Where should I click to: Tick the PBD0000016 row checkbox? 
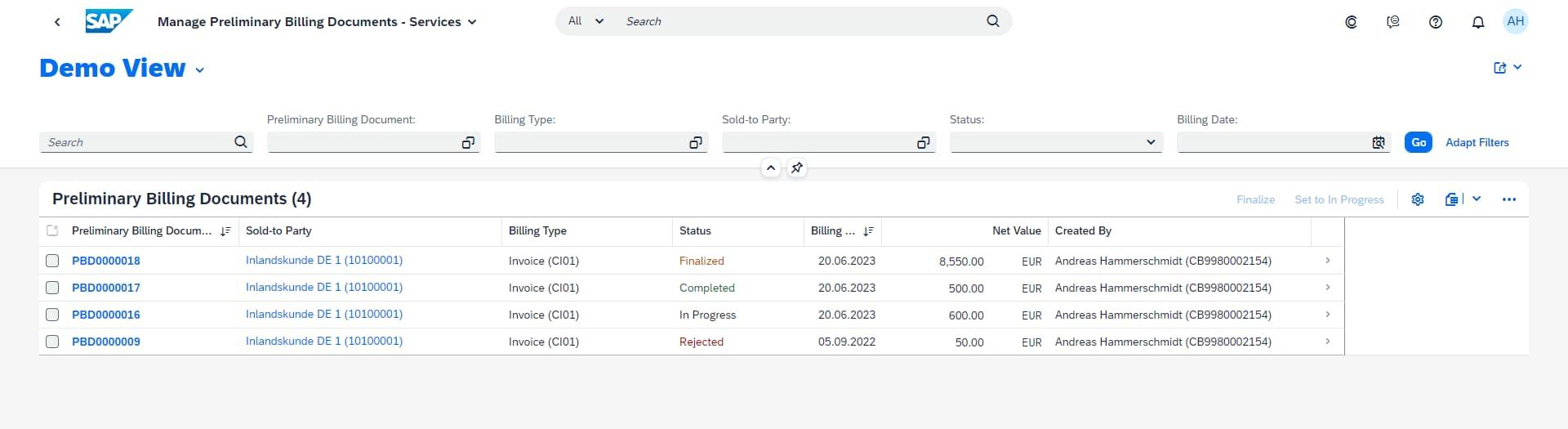click(x=52, y=315)
